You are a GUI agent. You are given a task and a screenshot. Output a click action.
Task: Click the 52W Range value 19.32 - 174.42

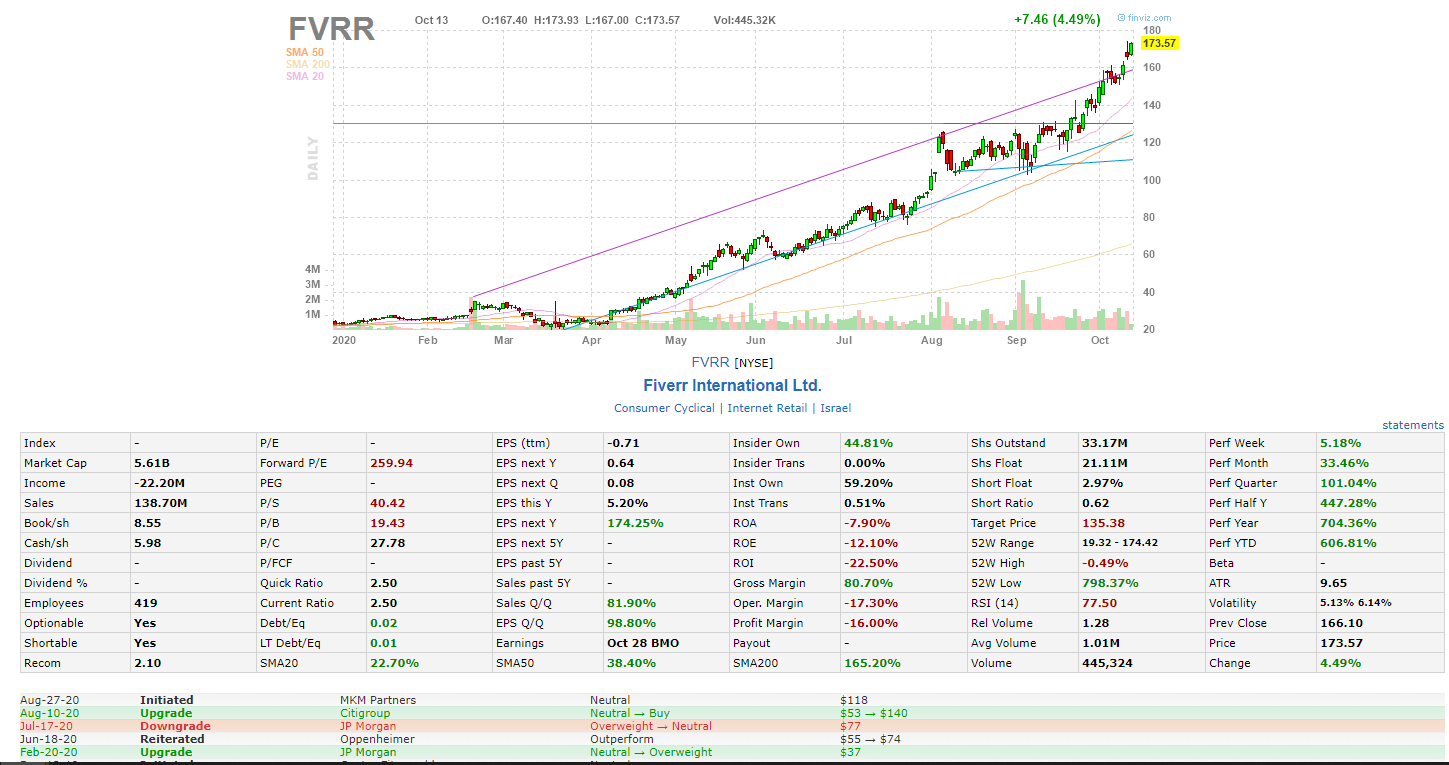coord(1120,543)
